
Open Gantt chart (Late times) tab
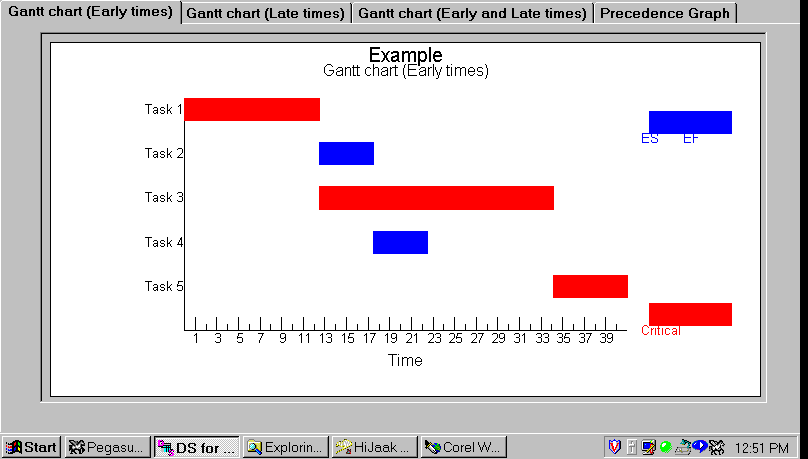tap(265, 13)
